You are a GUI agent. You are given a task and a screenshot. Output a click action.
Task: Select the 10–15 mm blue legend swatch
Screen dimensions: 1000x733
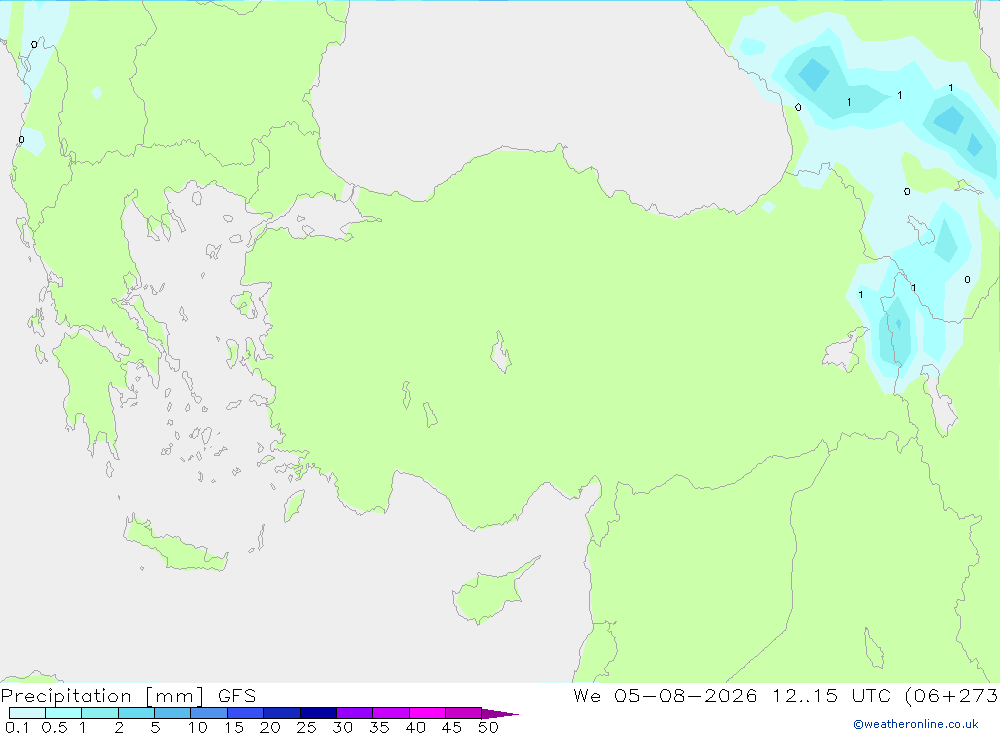pos(209,713)
